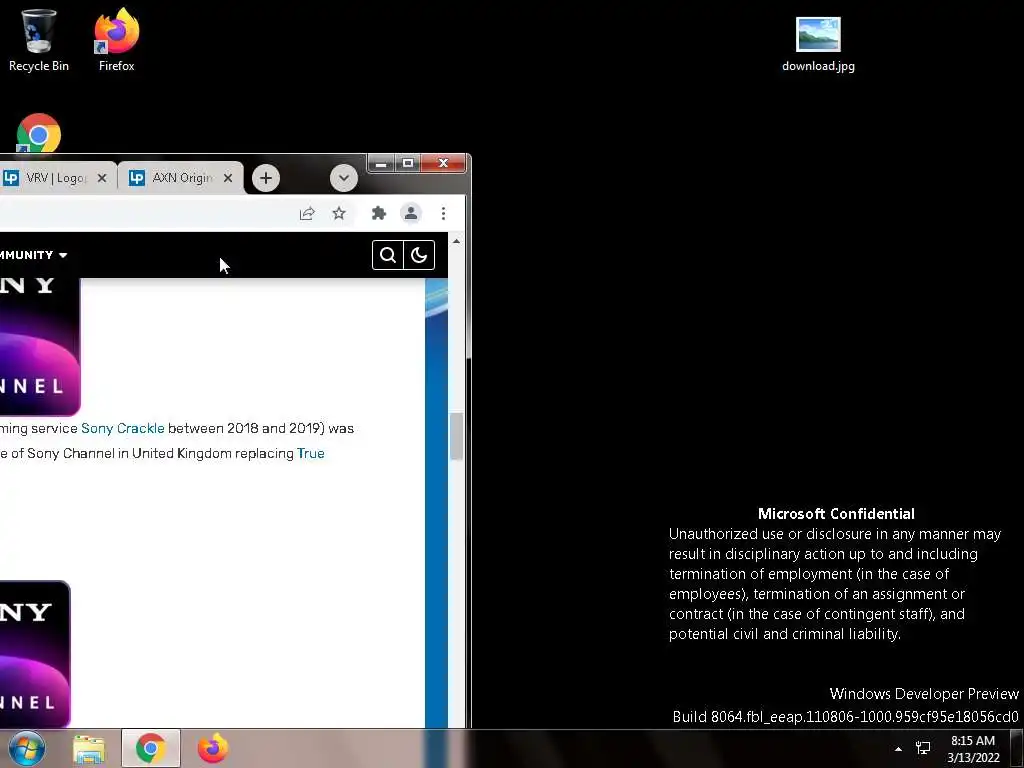Open the Chrome profile avatar button
Screen dimensions: 1024x768
(x=411, y=214)
